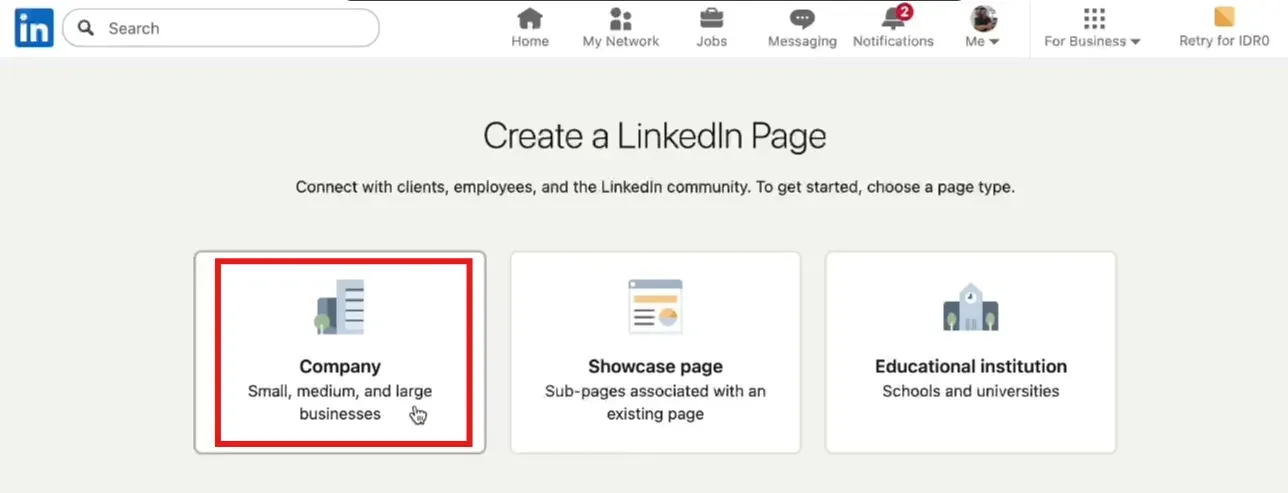Click the magnifier icon in the search bar

pyautogui.click(x=87, y=28)
